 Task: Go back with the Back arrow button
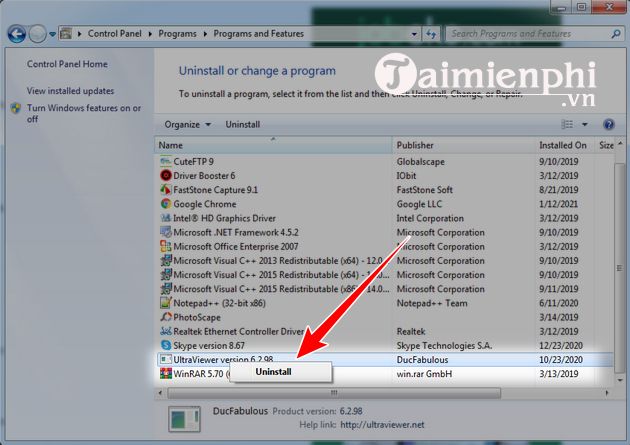[x=17, y=34]
